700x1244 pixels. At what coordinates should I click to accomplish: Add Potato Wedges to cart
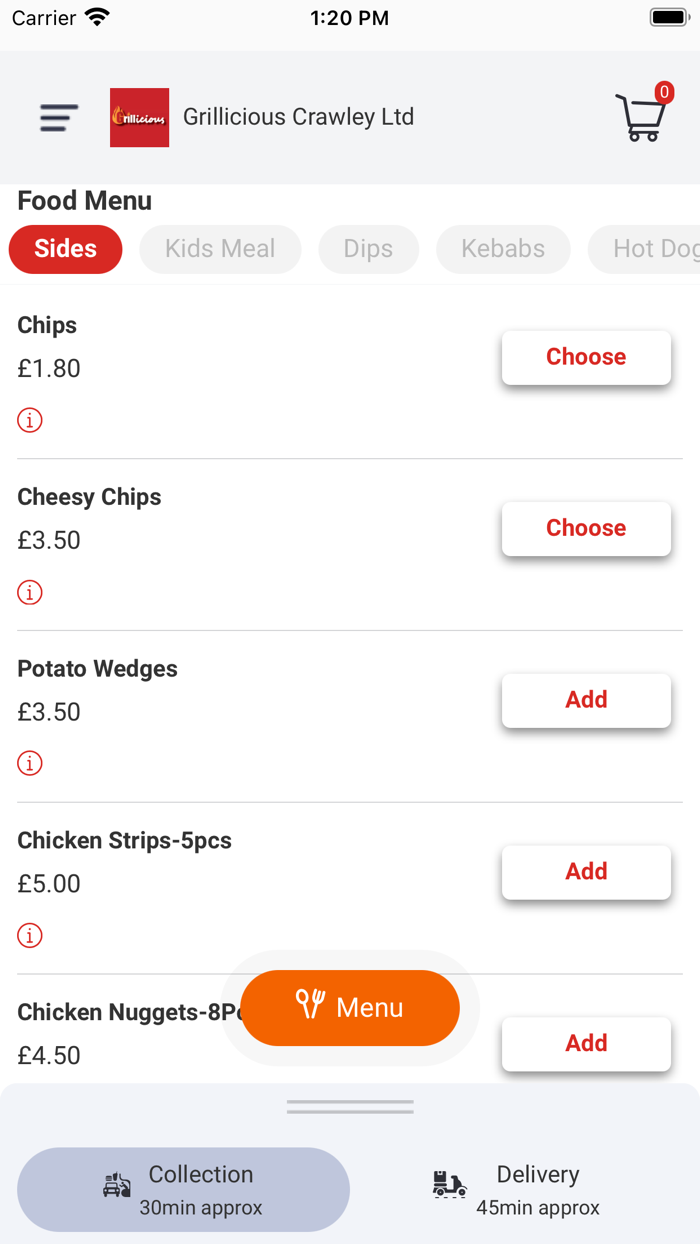[x=586, y=700]
